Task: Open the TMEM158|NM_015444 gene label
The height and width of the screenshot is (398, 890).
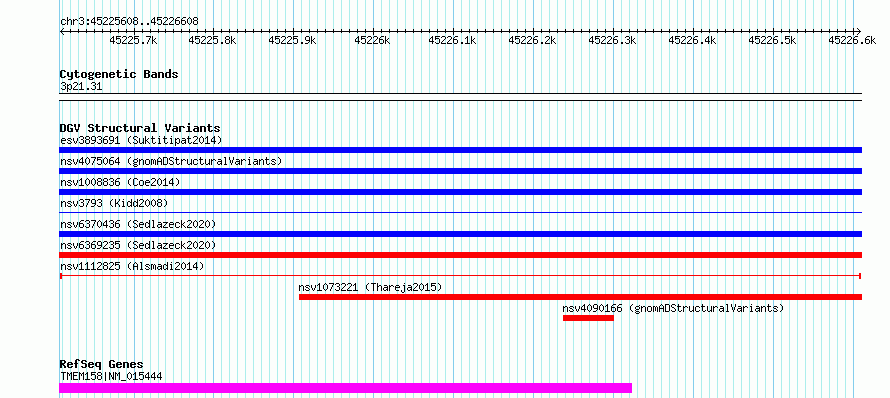Action: (x=111, y=376)
